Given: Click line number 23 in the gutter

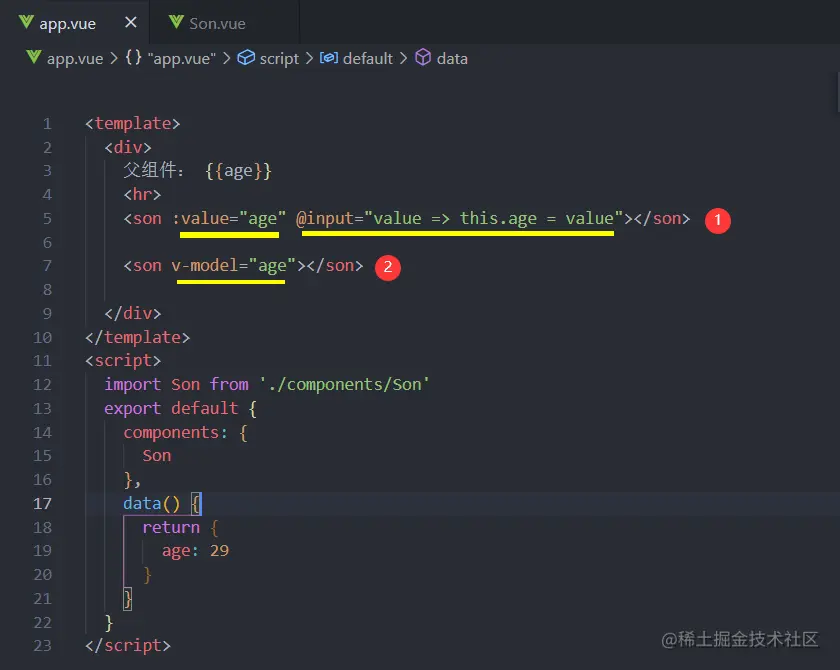Looking at the screenshot, I should [42, 645].
